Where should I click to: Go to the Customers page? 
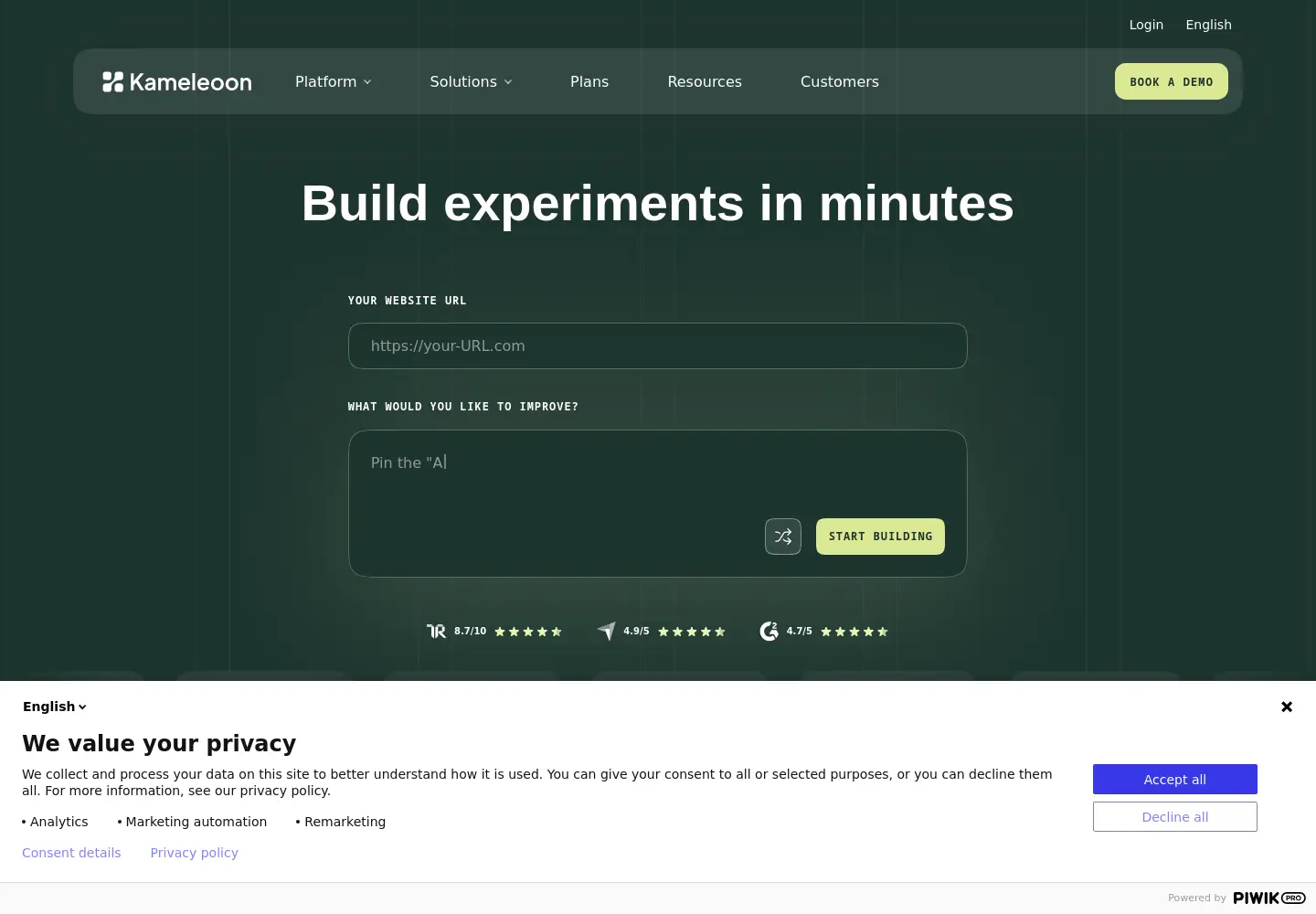pos(840,81)
